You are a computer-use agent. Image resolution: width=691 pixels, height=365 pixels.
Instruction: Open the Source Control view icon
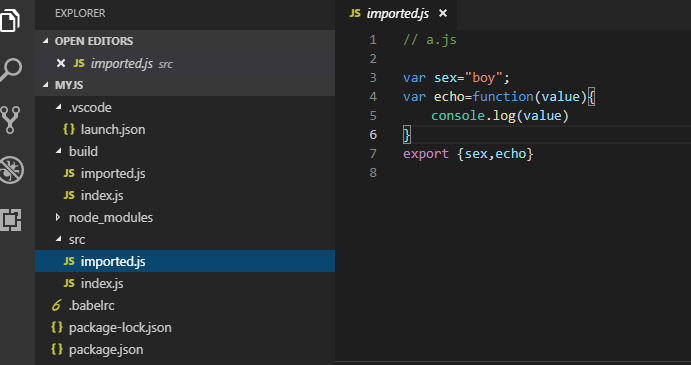(11, 119)
